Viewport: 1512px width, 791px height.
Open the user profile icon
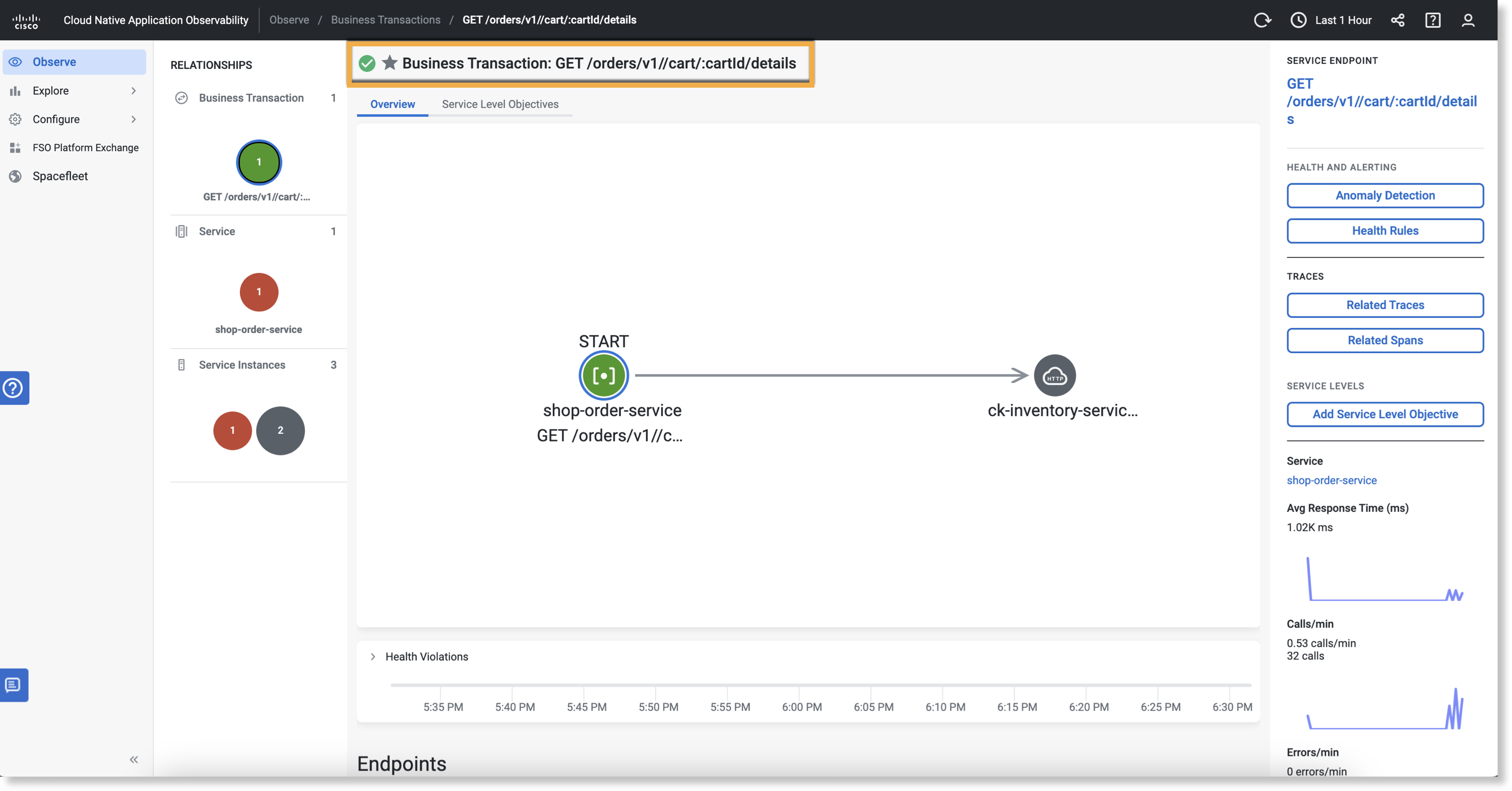1468,21
